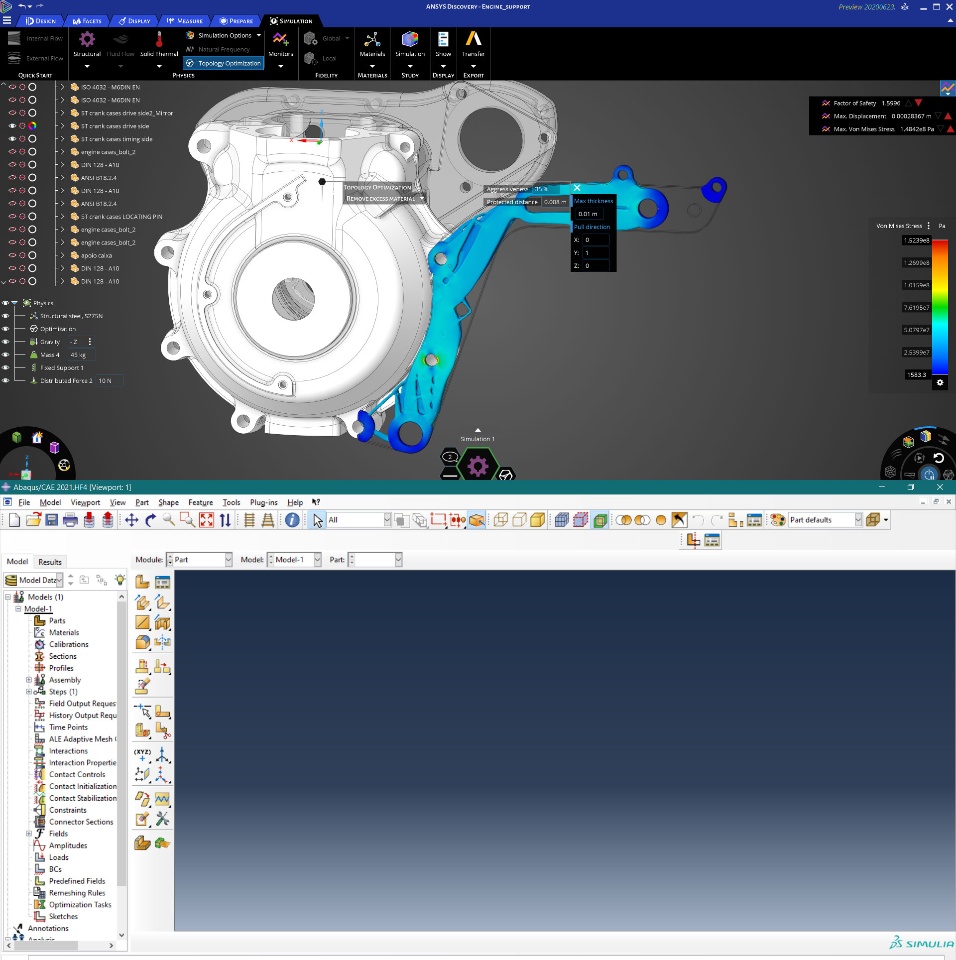Screen dimensions: 956x960
Task: Expand the apolo caixa tree node
Action: 62,255
